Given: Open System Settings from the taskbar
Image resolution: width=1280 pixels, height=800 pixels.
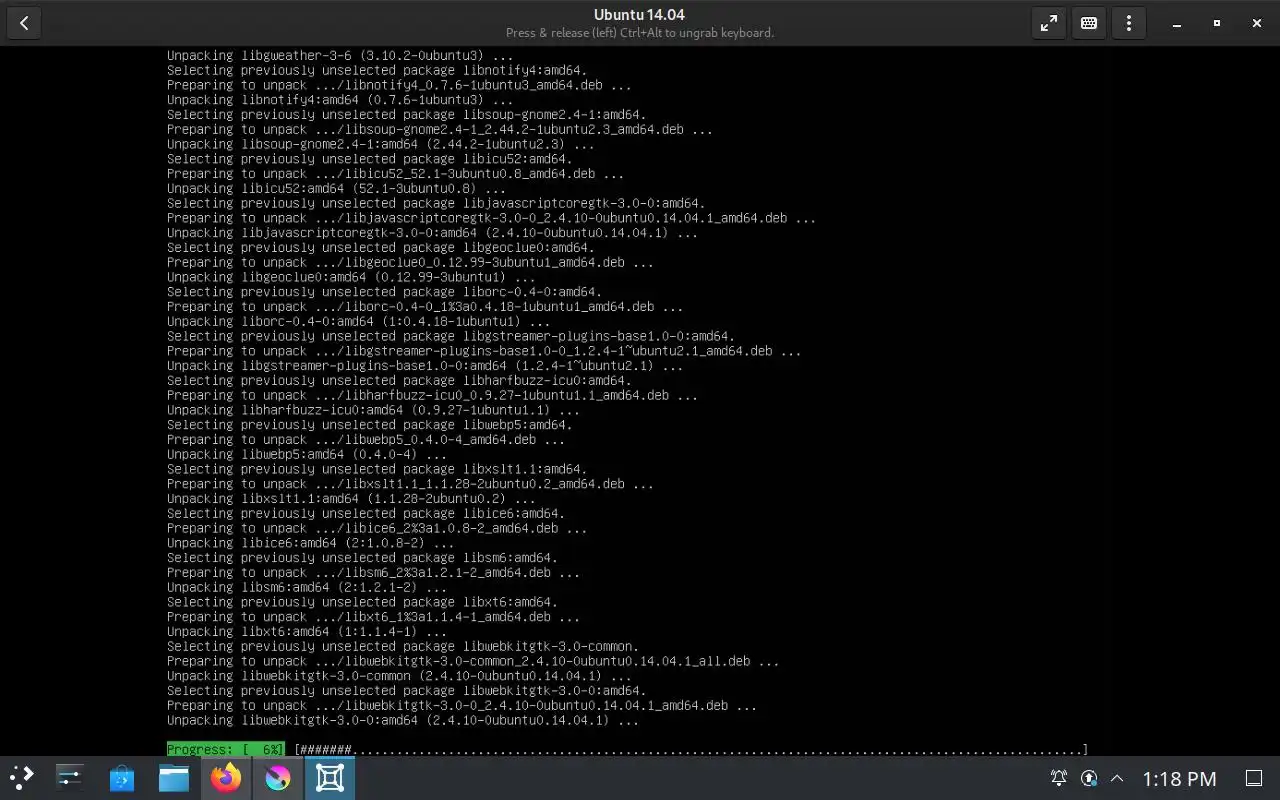Looking at the screenshot, I should click(x=70, y=777).
